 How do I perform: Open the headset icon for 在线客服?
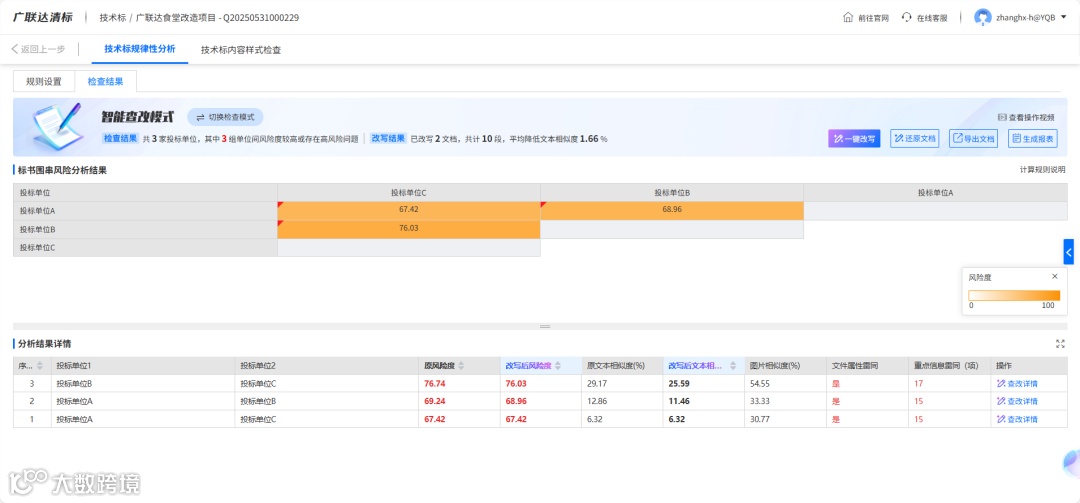click(x=906, y=18)
